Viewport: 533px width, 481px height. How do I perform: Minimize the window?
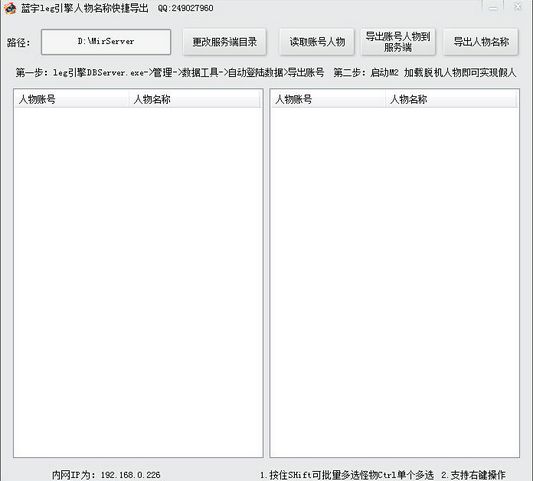click(493, 6)
